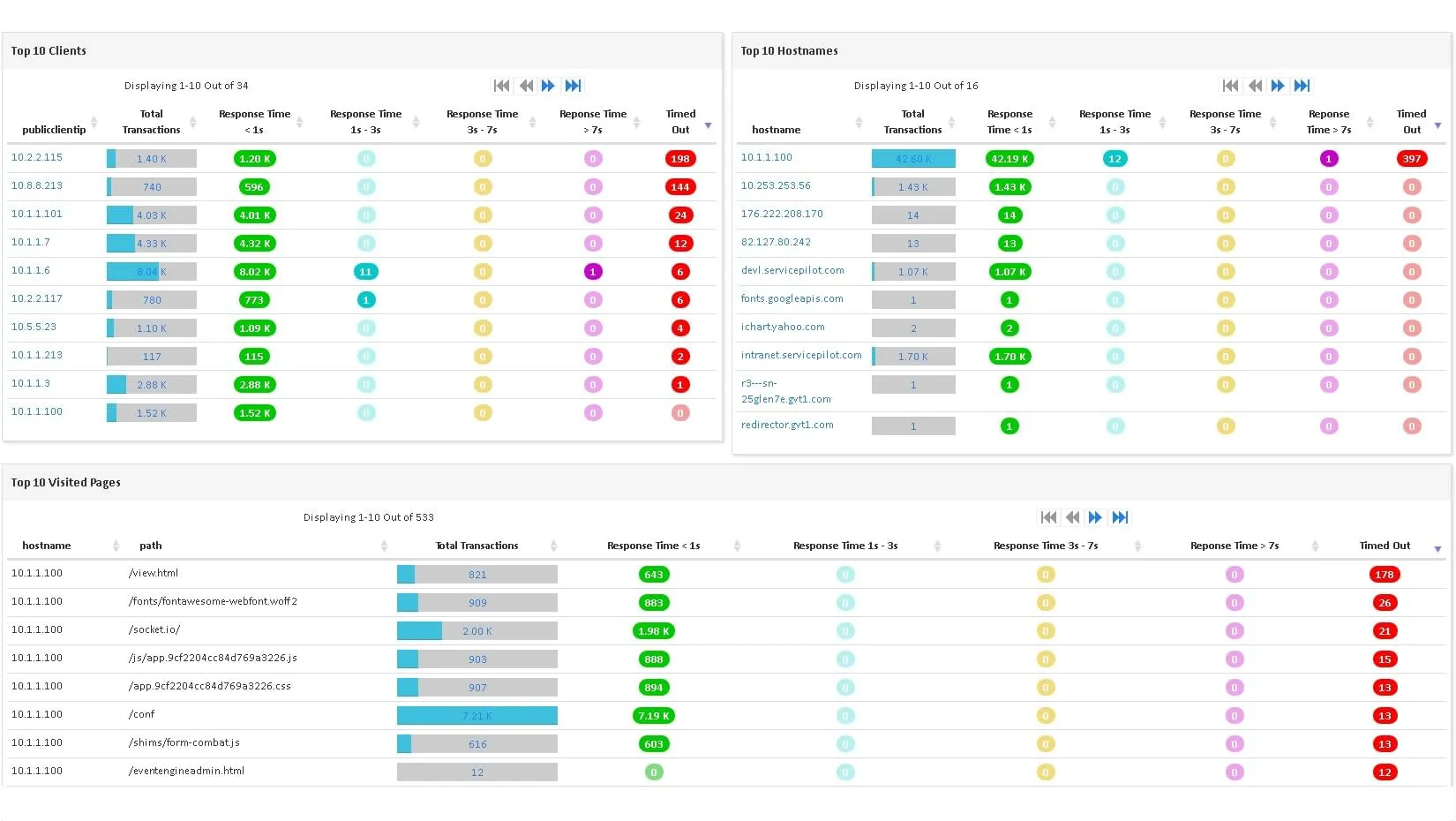
Task: Sort clients table by Timed Out arrow
Action: tap(708, 125)
